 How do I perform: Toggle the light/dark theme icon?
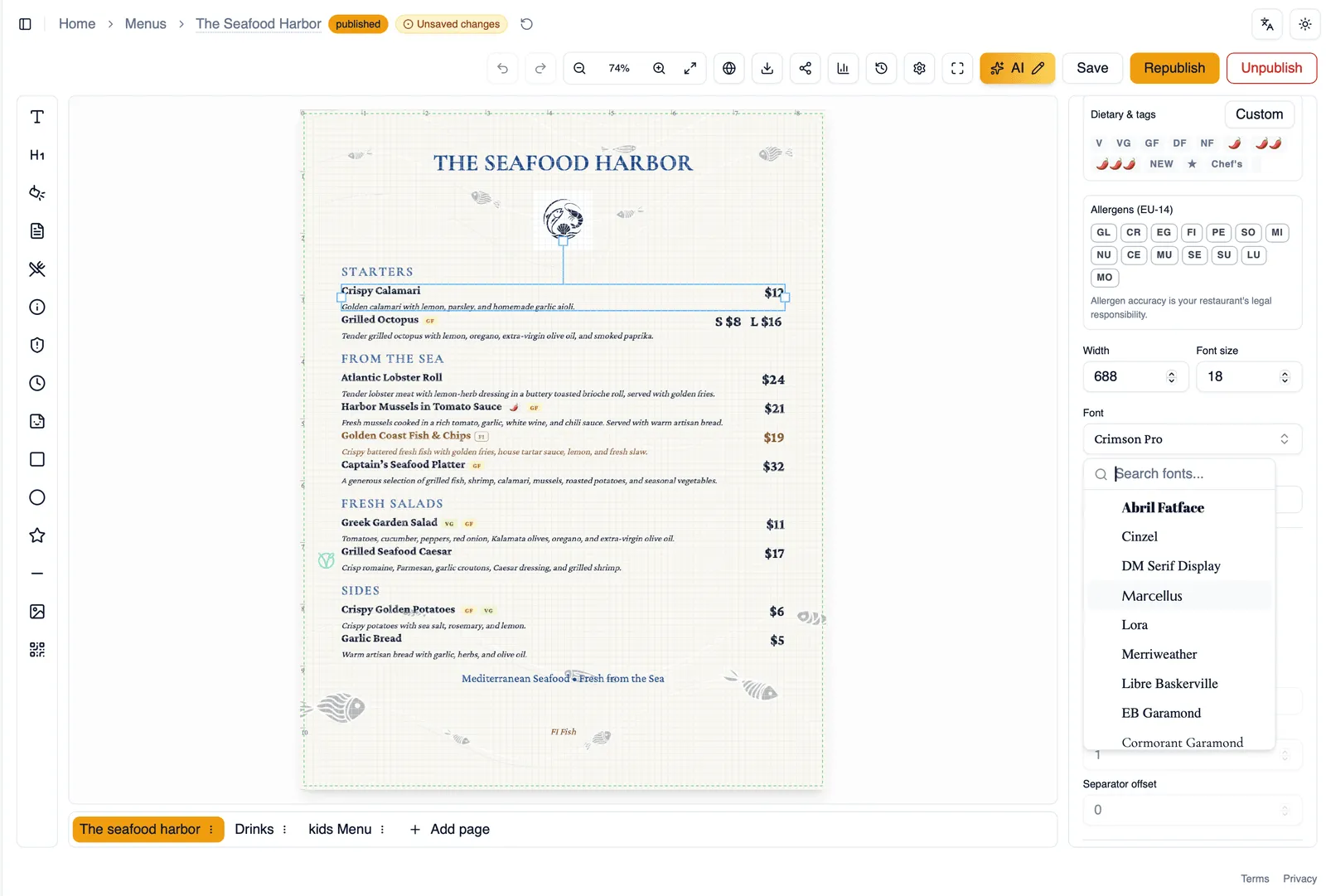(x=1305, y=24)
